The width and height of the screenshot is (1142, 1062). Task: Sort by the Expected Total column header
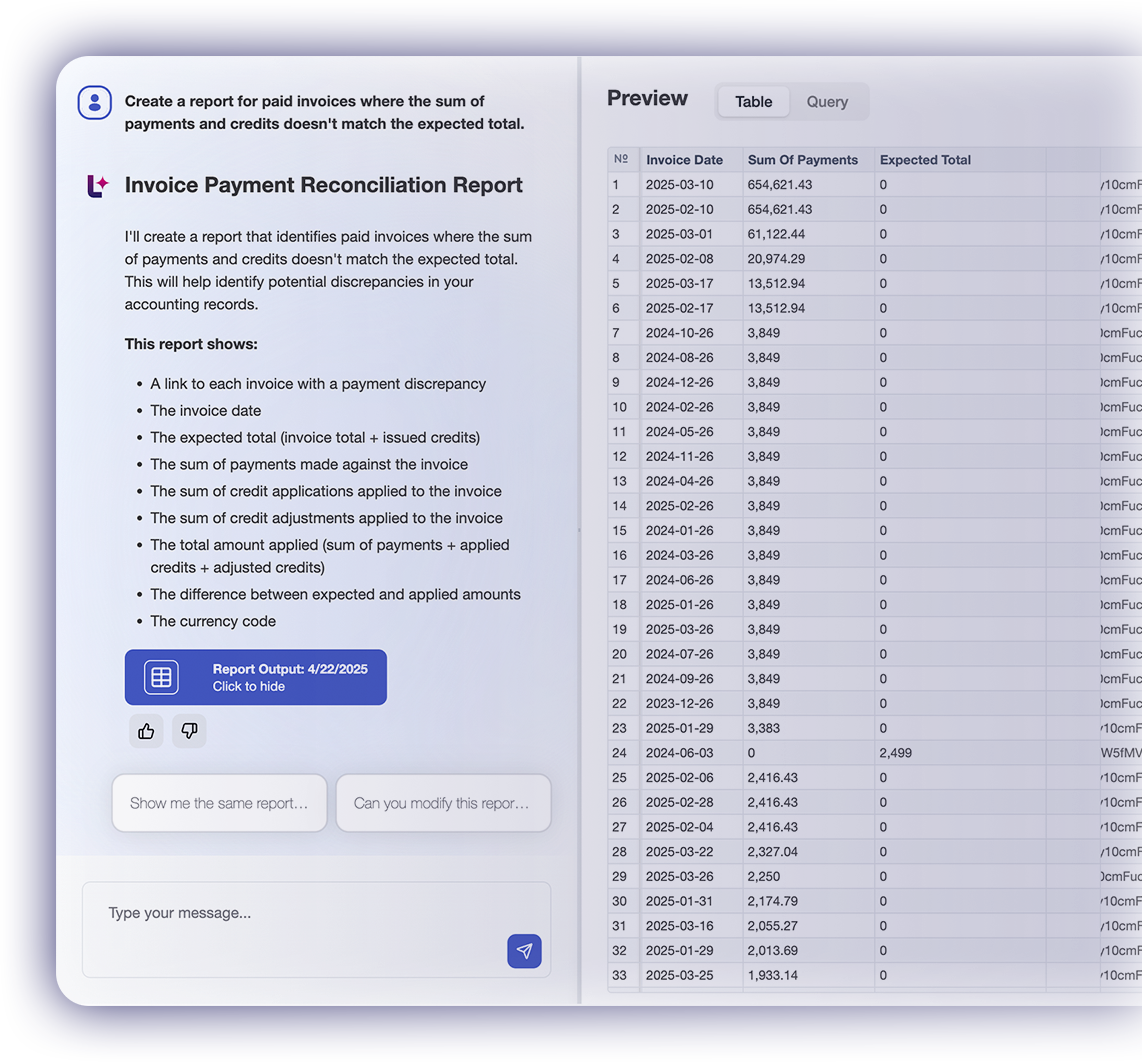click(925, 160)
